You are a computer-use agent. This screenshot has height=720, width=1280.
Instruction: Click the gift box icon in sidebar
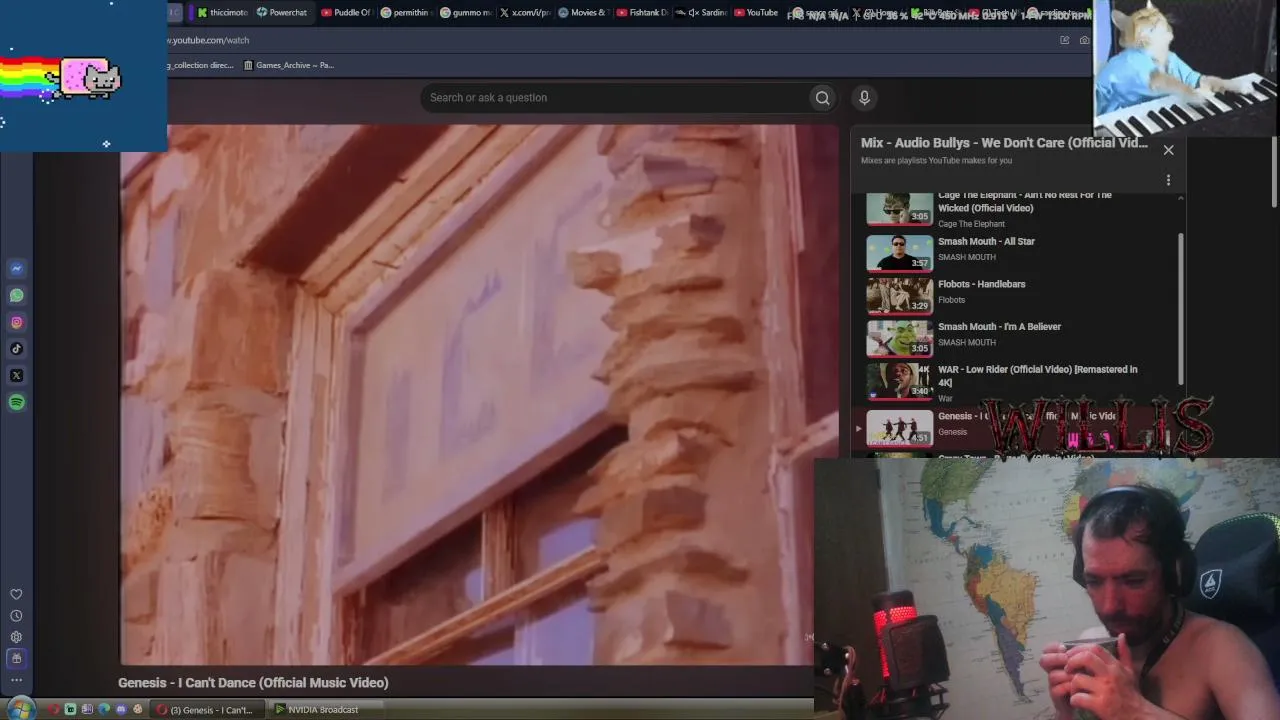pyautogui.click(x=16, y=658)
